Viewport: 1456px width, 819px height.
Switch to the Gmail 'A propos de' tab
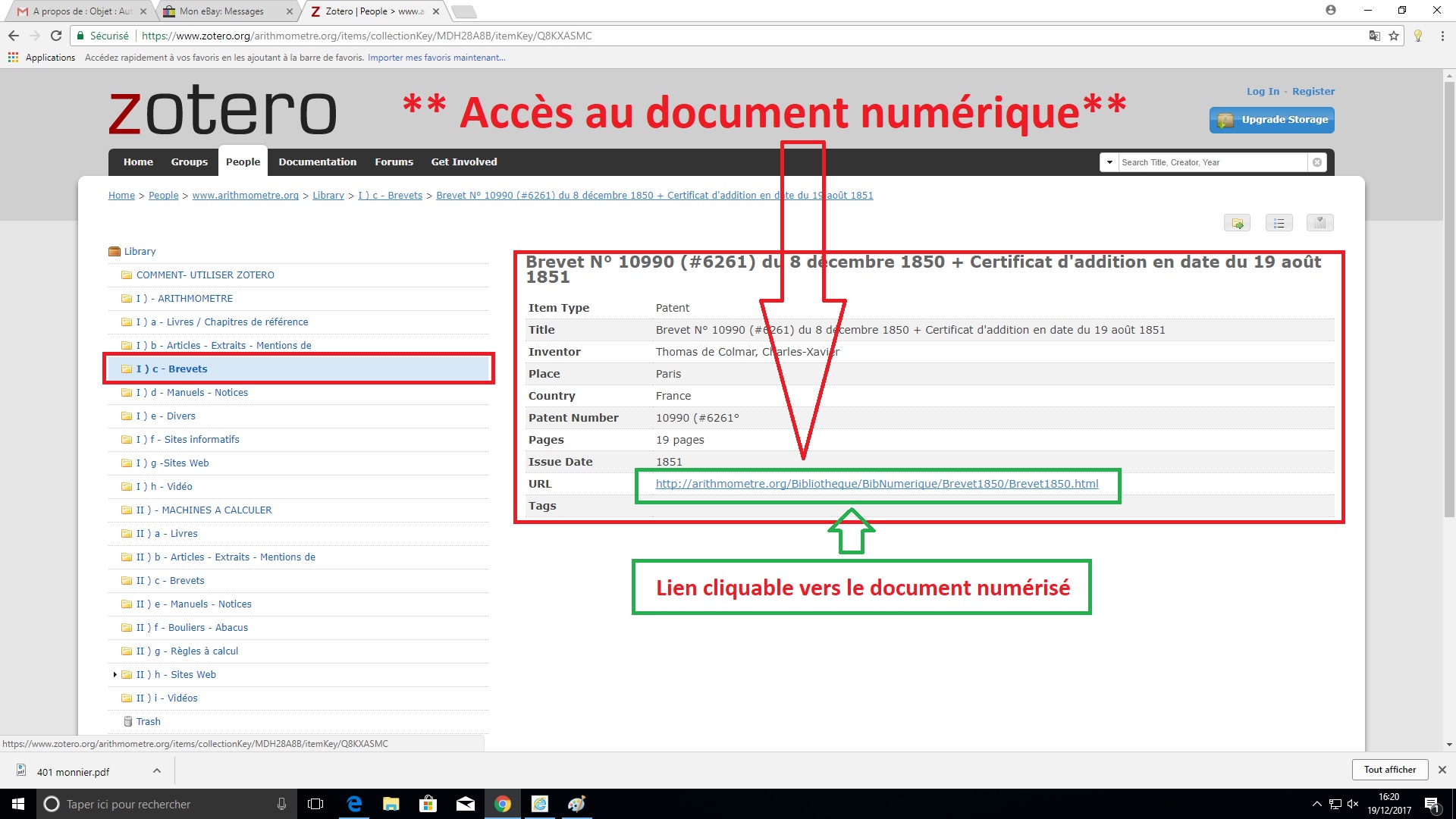coord(81,11)
